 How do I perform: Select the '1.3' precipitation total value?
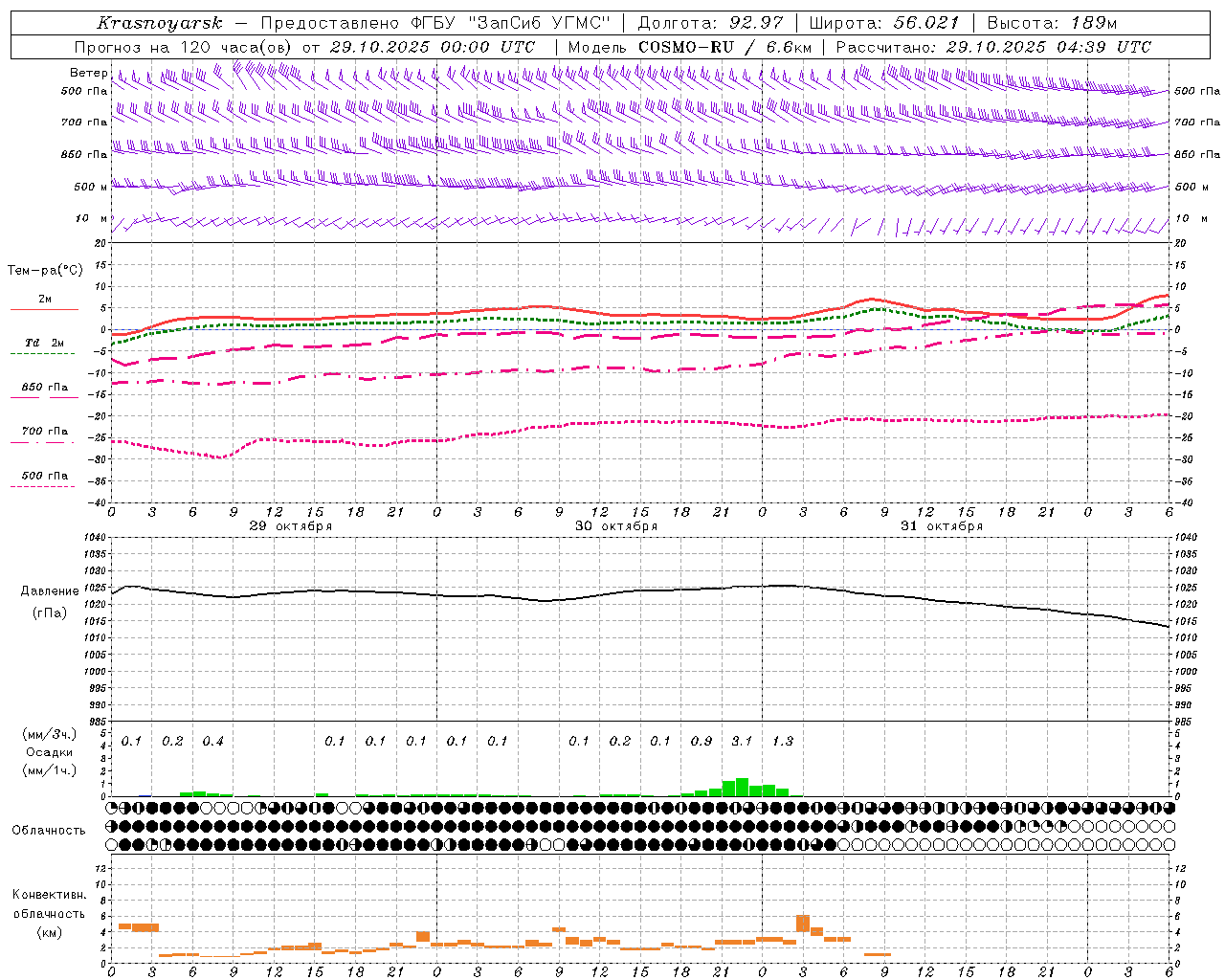pos(783,741)
